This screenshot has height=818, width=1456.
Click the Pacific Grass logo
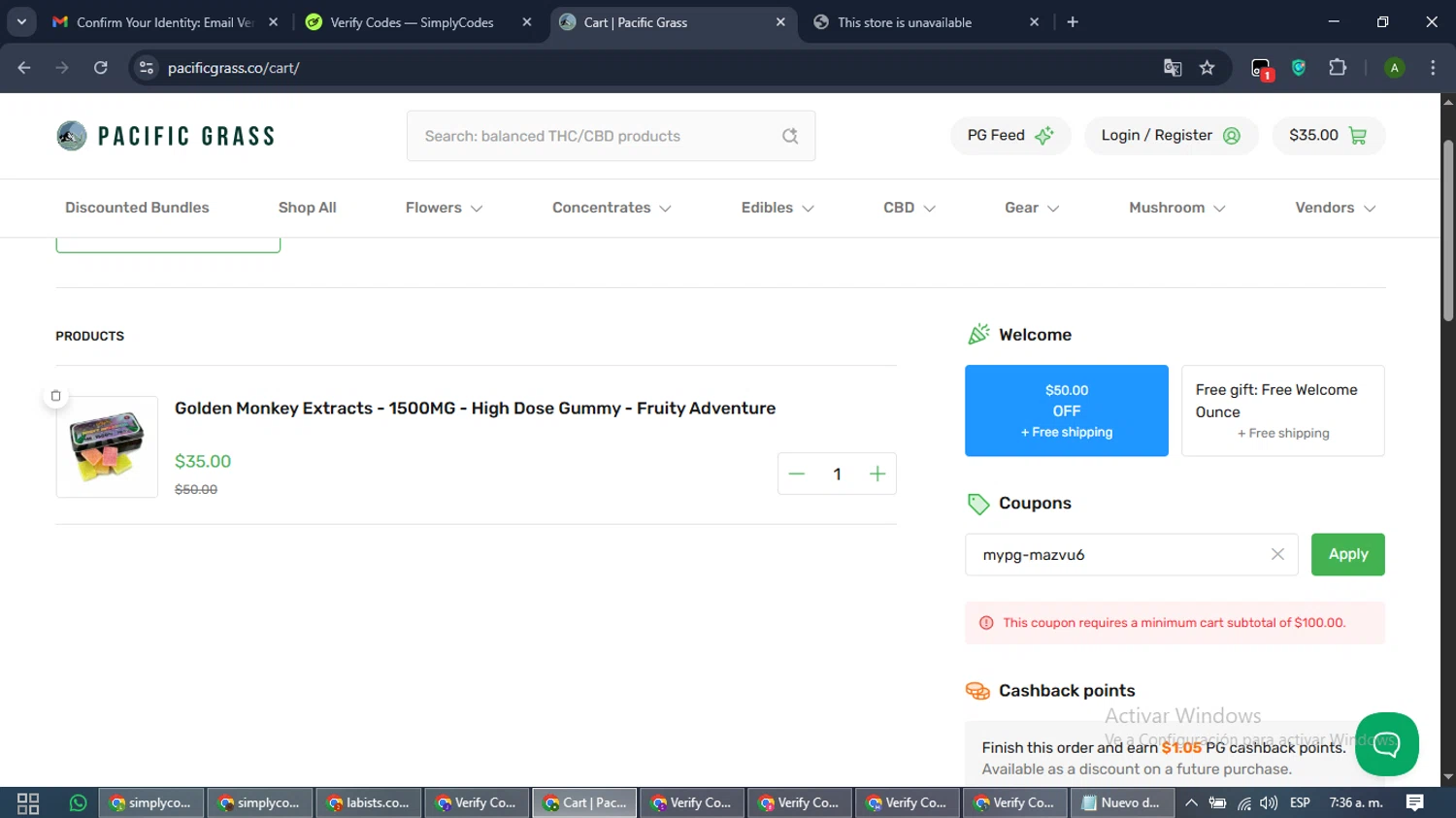point(166,136)
